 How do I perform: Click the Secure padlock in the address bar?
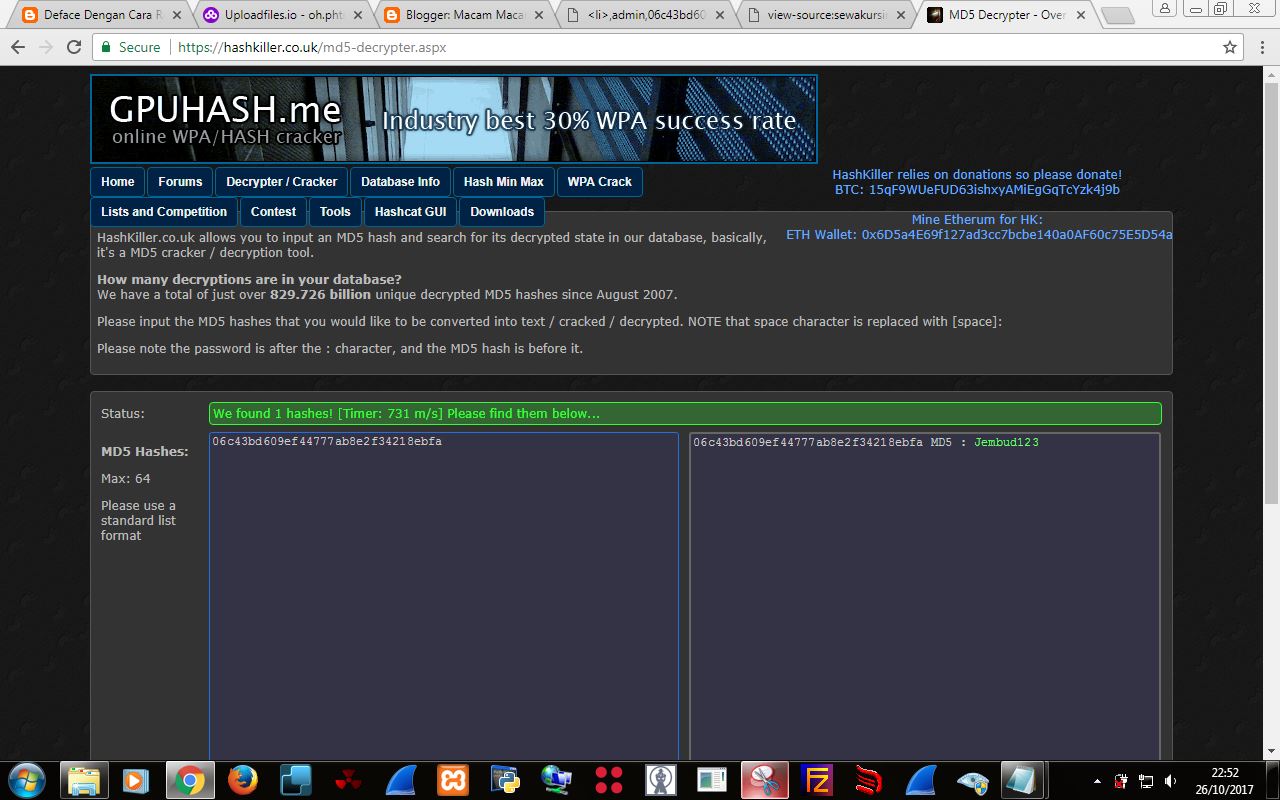click(107, 47)
